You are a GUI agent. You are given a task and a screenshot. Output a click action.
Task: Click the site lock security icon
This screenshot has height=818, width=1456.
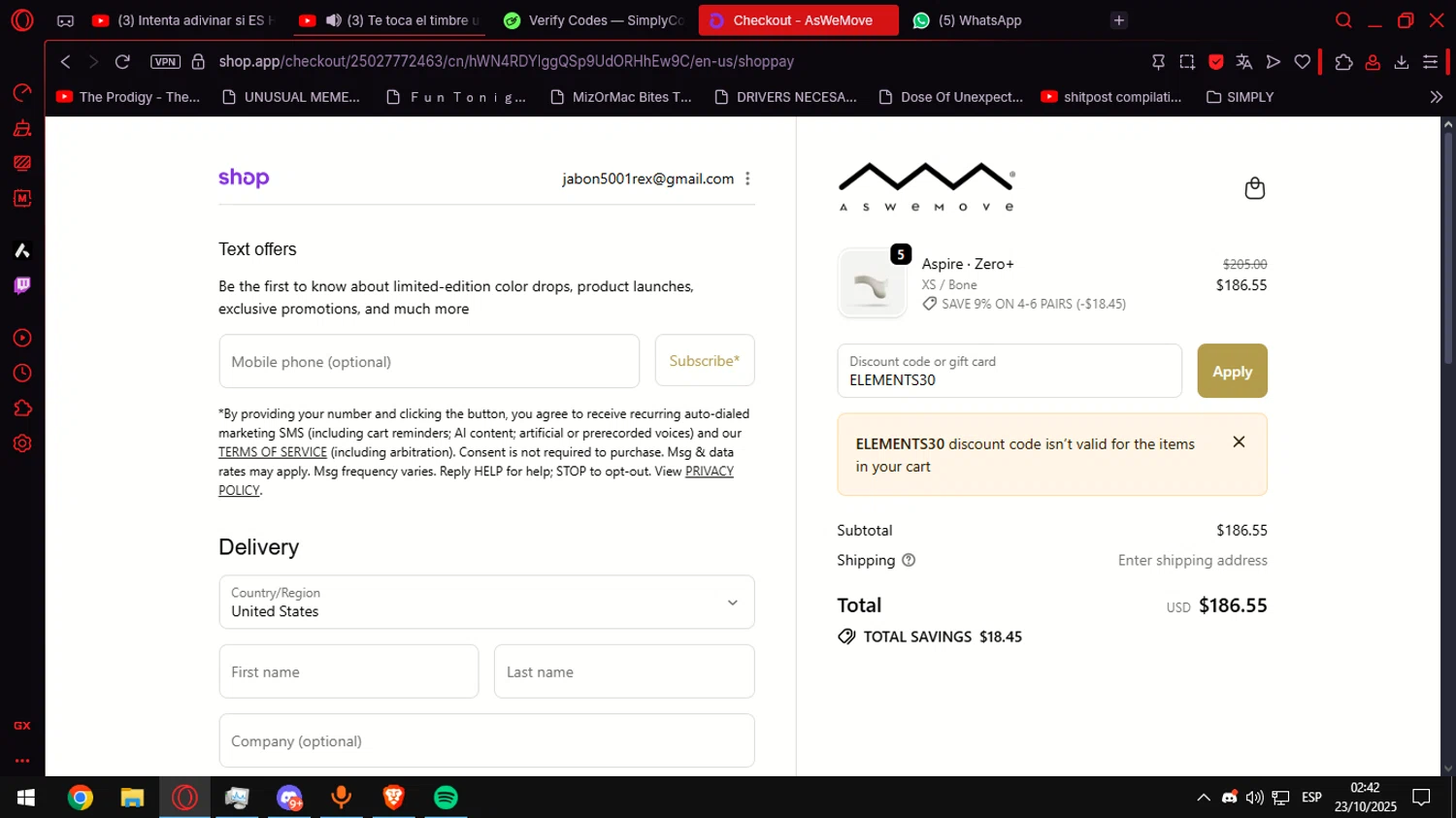pos(198,61)
